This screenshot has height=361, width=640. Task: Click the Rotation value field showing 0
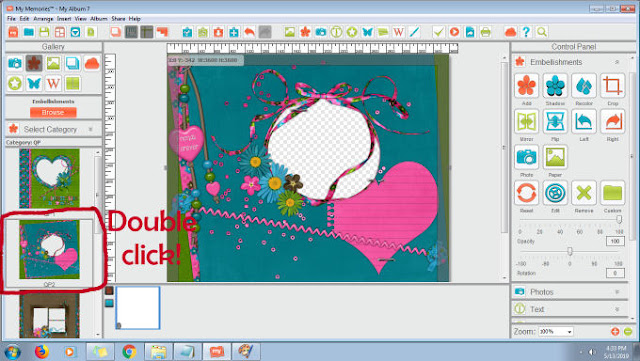[615, 273]
